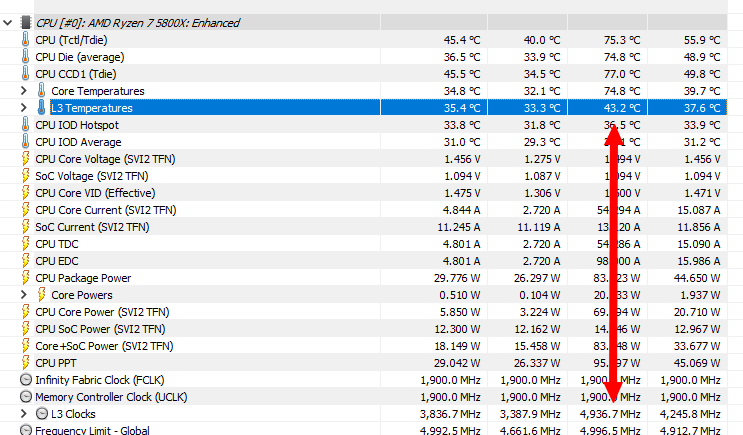Select the highlighted L3 Temperatures label
The width and height of the screenshot is (743, 435).
(91, 108)
